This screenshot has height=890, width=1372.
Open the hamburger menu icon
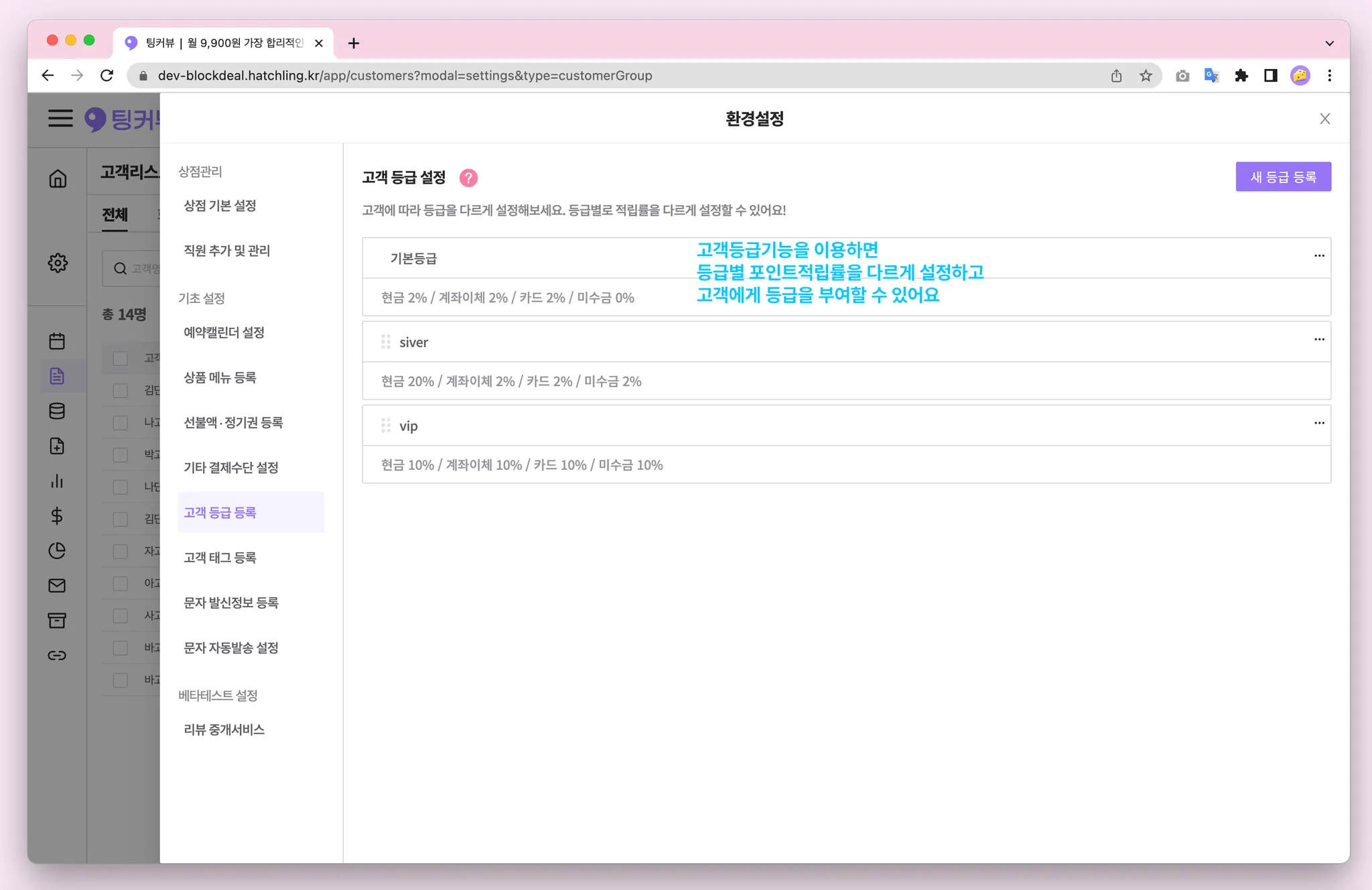(x=60, y=119)
